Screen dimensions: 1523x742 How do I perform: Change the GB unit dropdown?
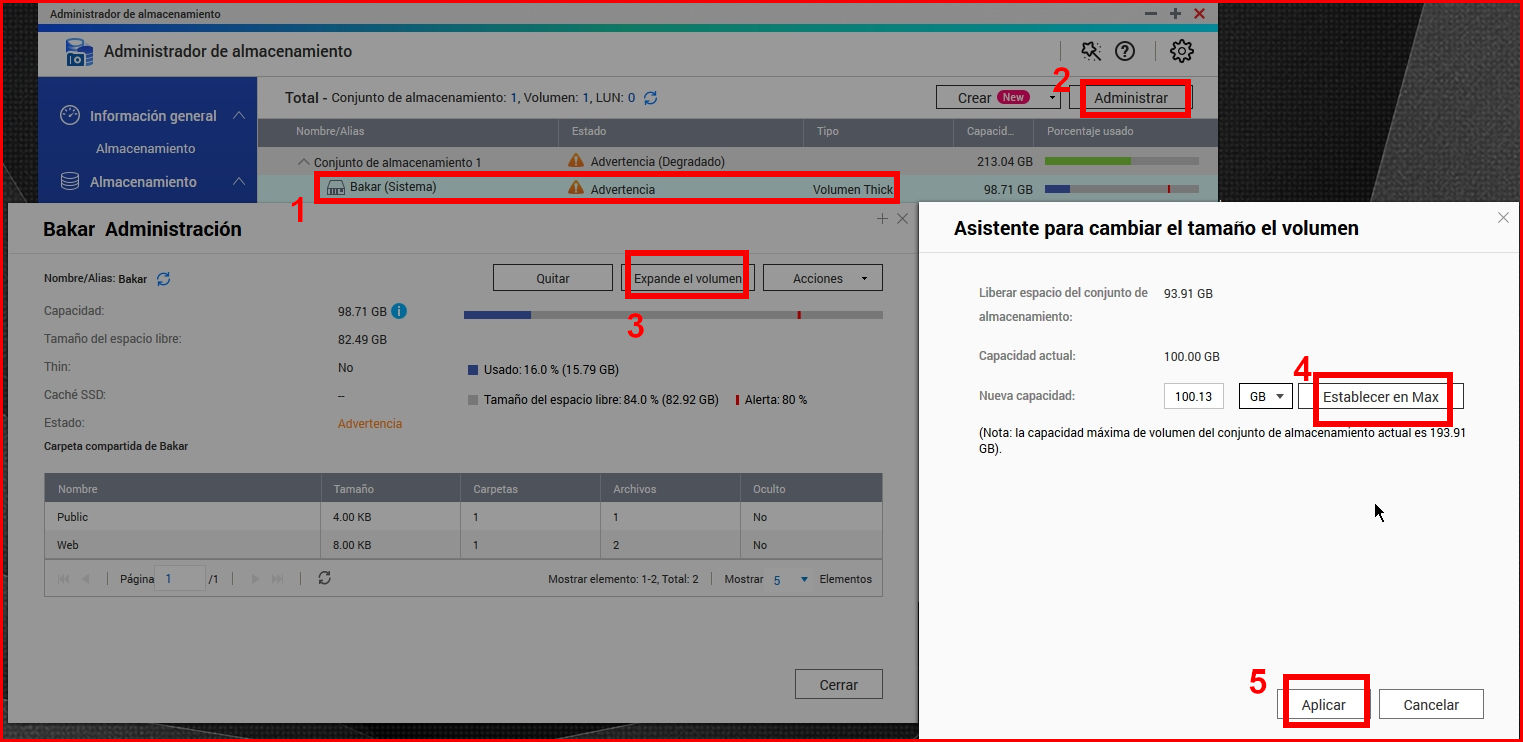[1264, 396]
